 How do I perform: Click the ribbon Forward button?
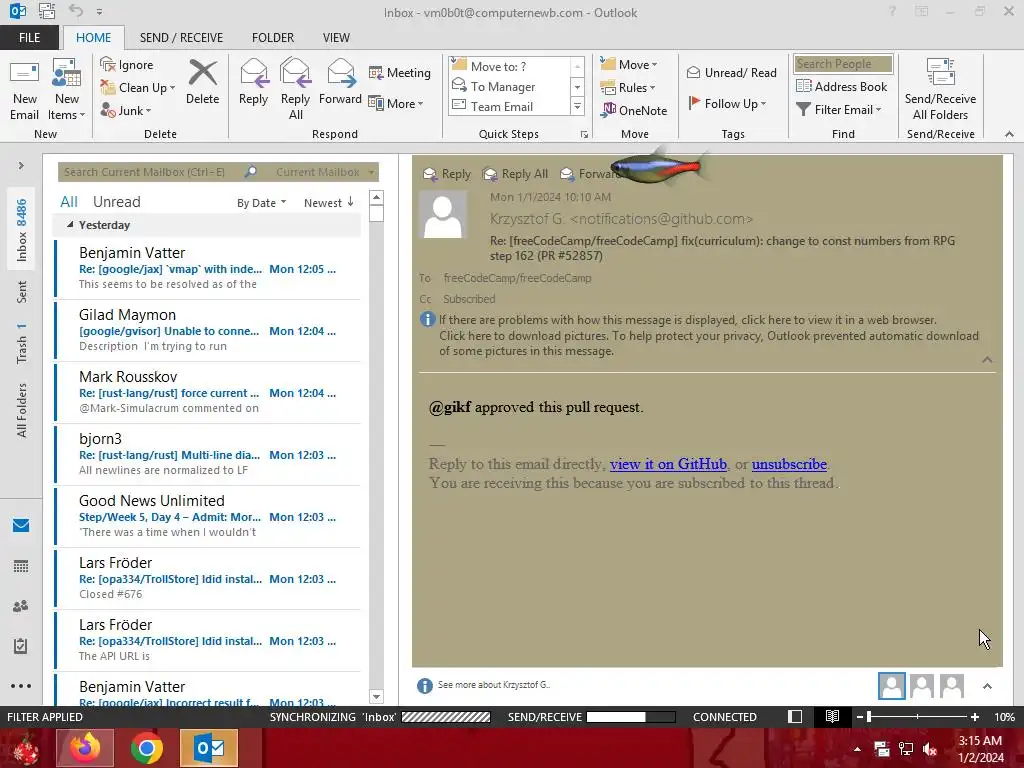click(340, 83)
